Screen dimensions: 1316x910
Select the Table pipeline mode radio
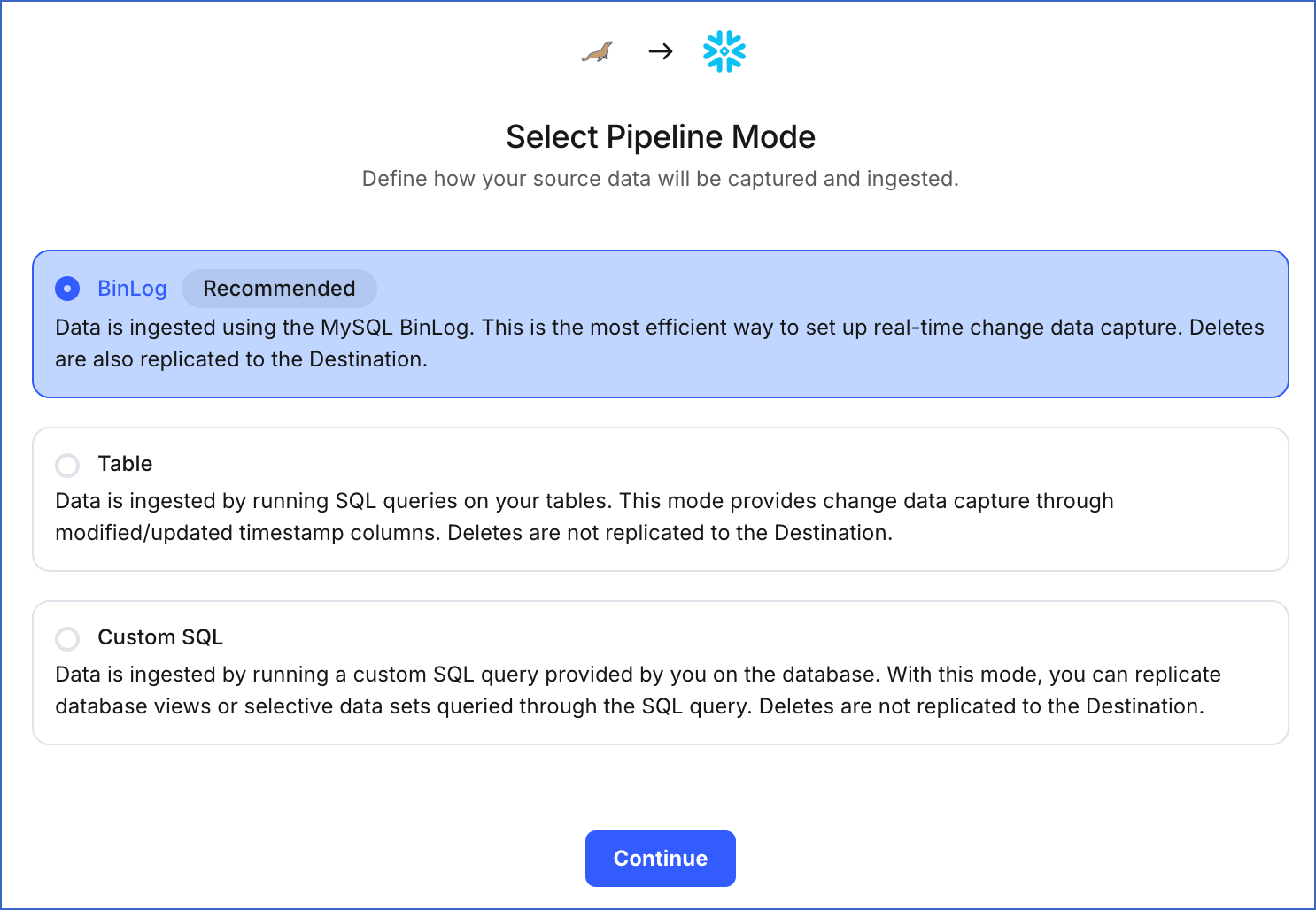(x=67, y=465)
